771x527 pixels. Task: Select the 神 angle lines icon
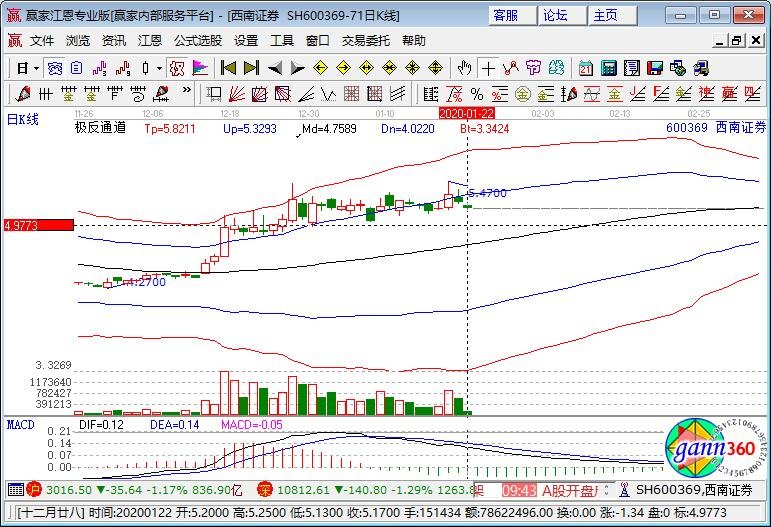706,93
